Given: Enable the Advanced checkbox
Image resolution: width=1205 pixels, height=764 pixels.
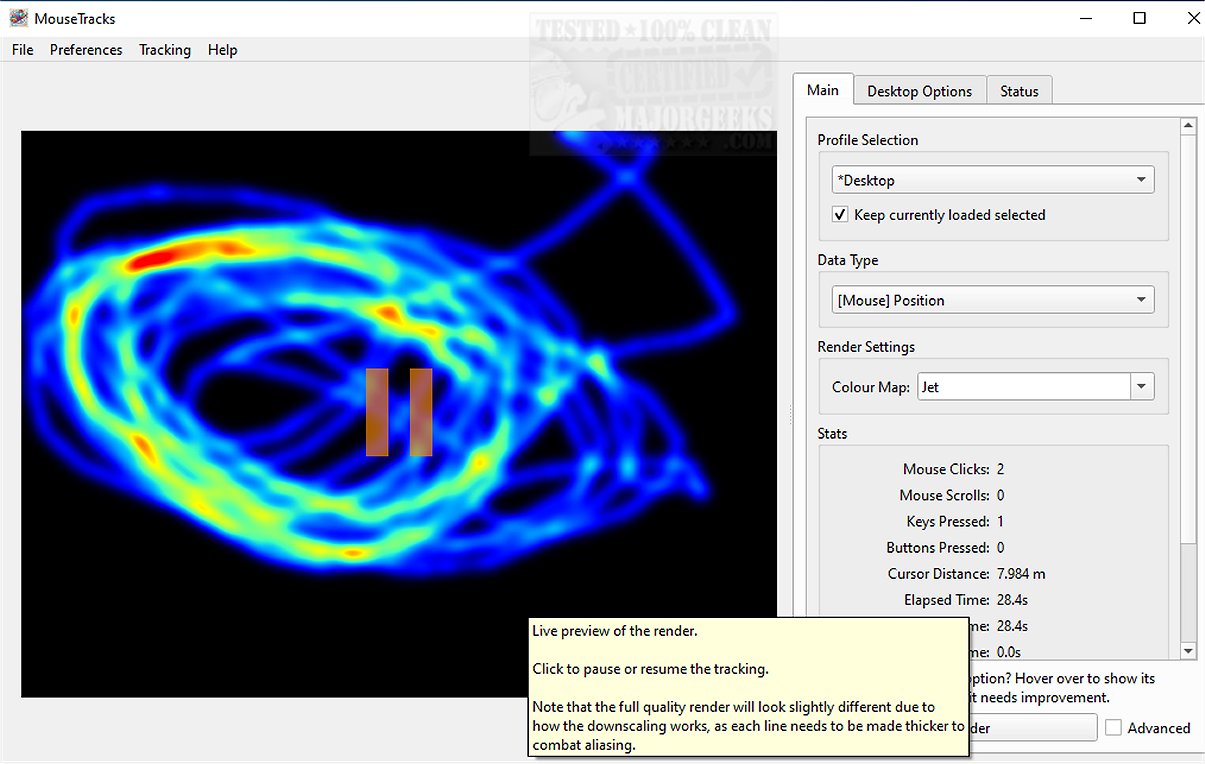Looking at the screenshot, I should point(1114,728).
